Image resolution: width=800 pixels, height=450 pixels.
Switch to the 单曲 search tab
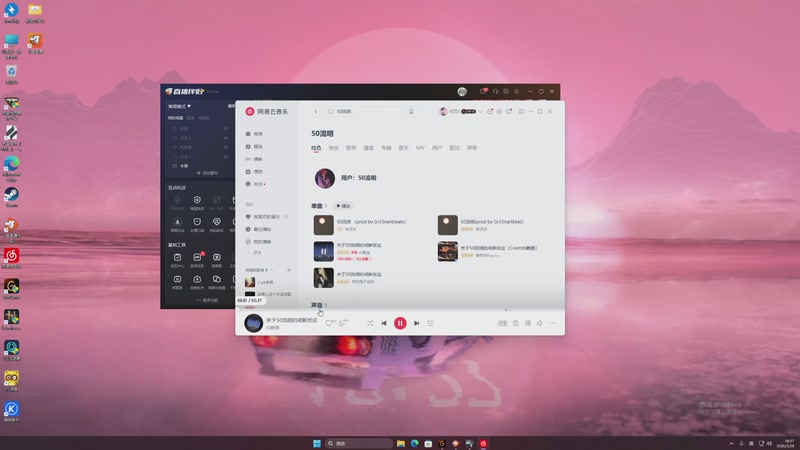[334, 148]
